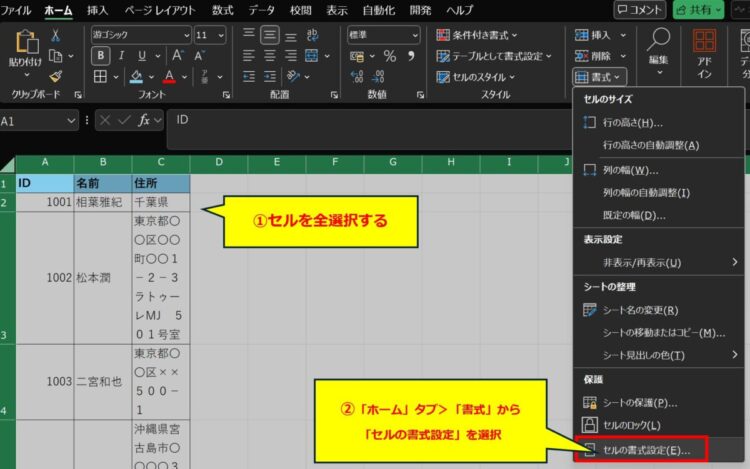Expand 非表示/再表示(U) submenu
Image resolution: width=750 pixels, height=469 pixels.
pos(659,262)
